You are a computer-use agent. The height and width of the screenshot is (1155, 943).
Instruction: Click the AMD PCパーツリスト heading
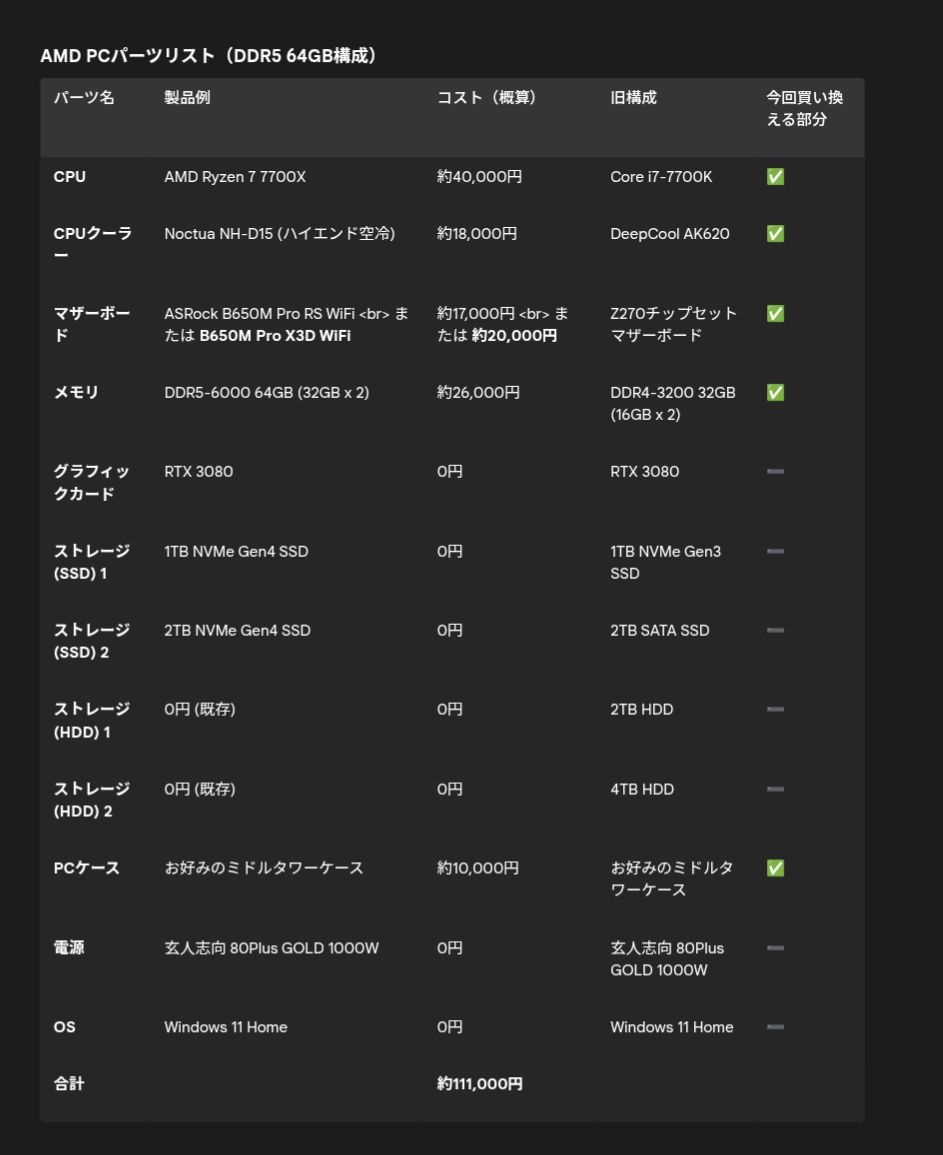[x=208, y=56]
